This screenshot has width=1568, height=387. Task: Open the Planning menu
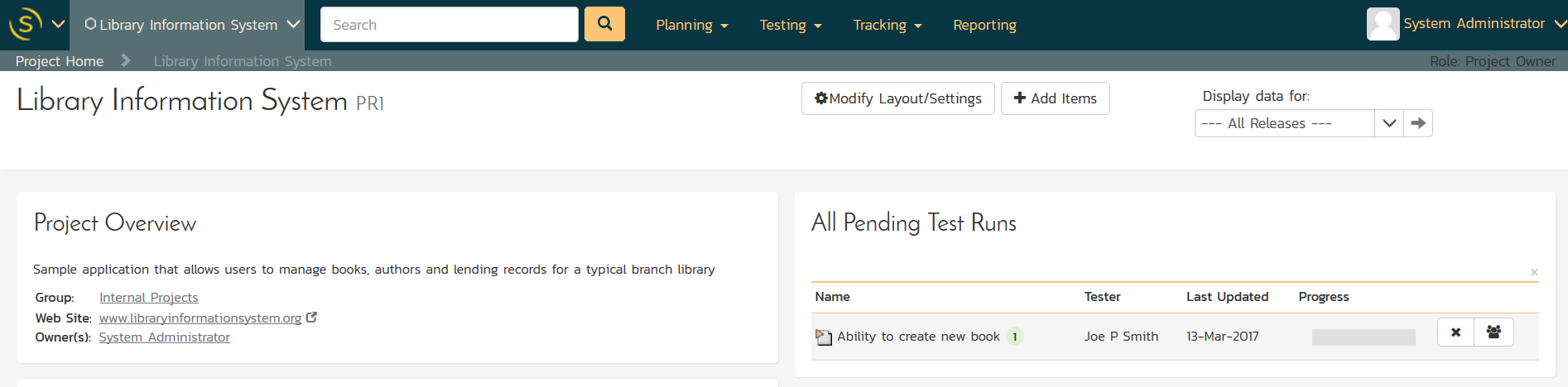pyautogui.click(x=691, y=25)
